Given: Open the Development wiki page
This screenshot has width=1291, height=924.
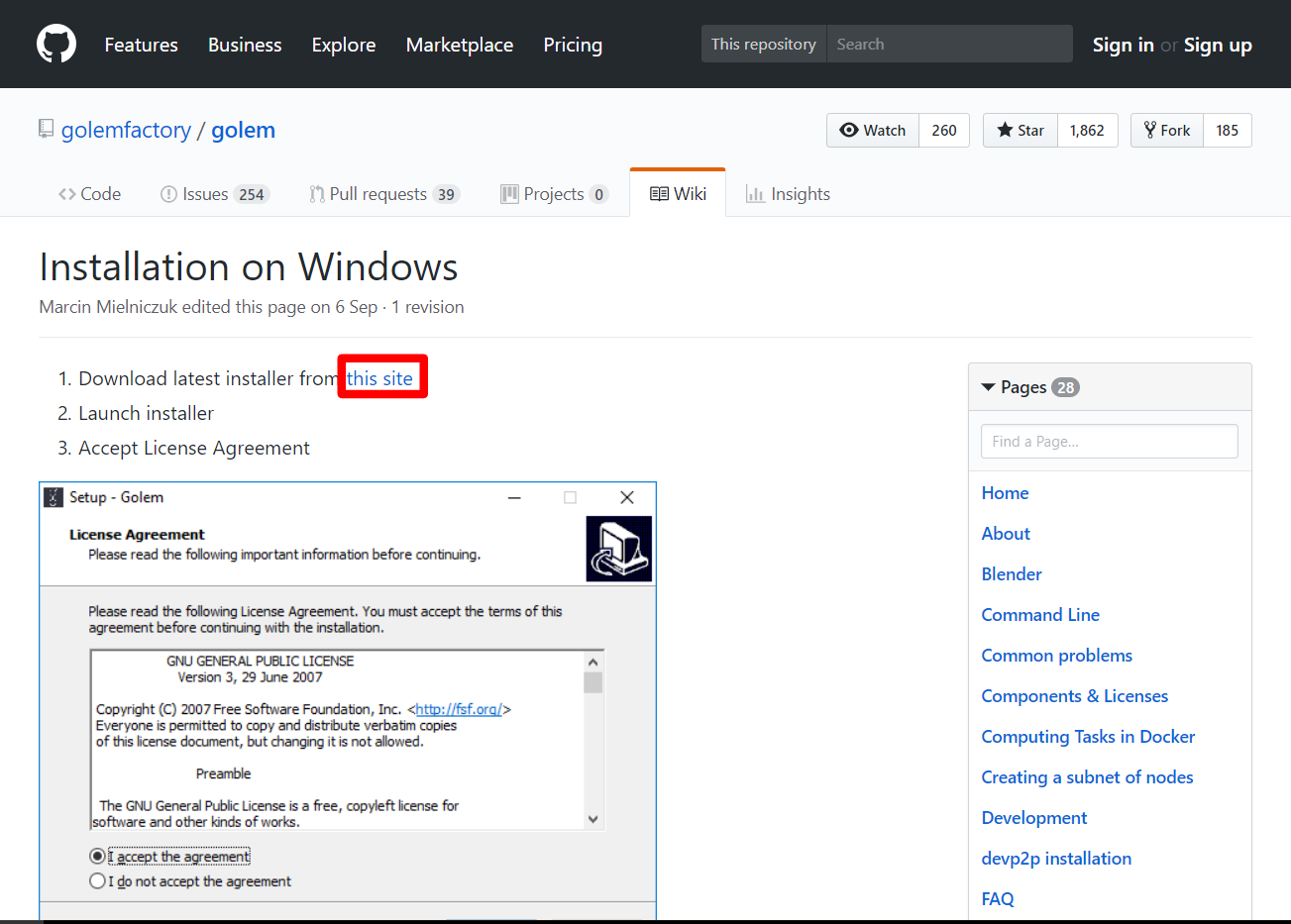Looking at the screenshot, I should coord(1034,818).
